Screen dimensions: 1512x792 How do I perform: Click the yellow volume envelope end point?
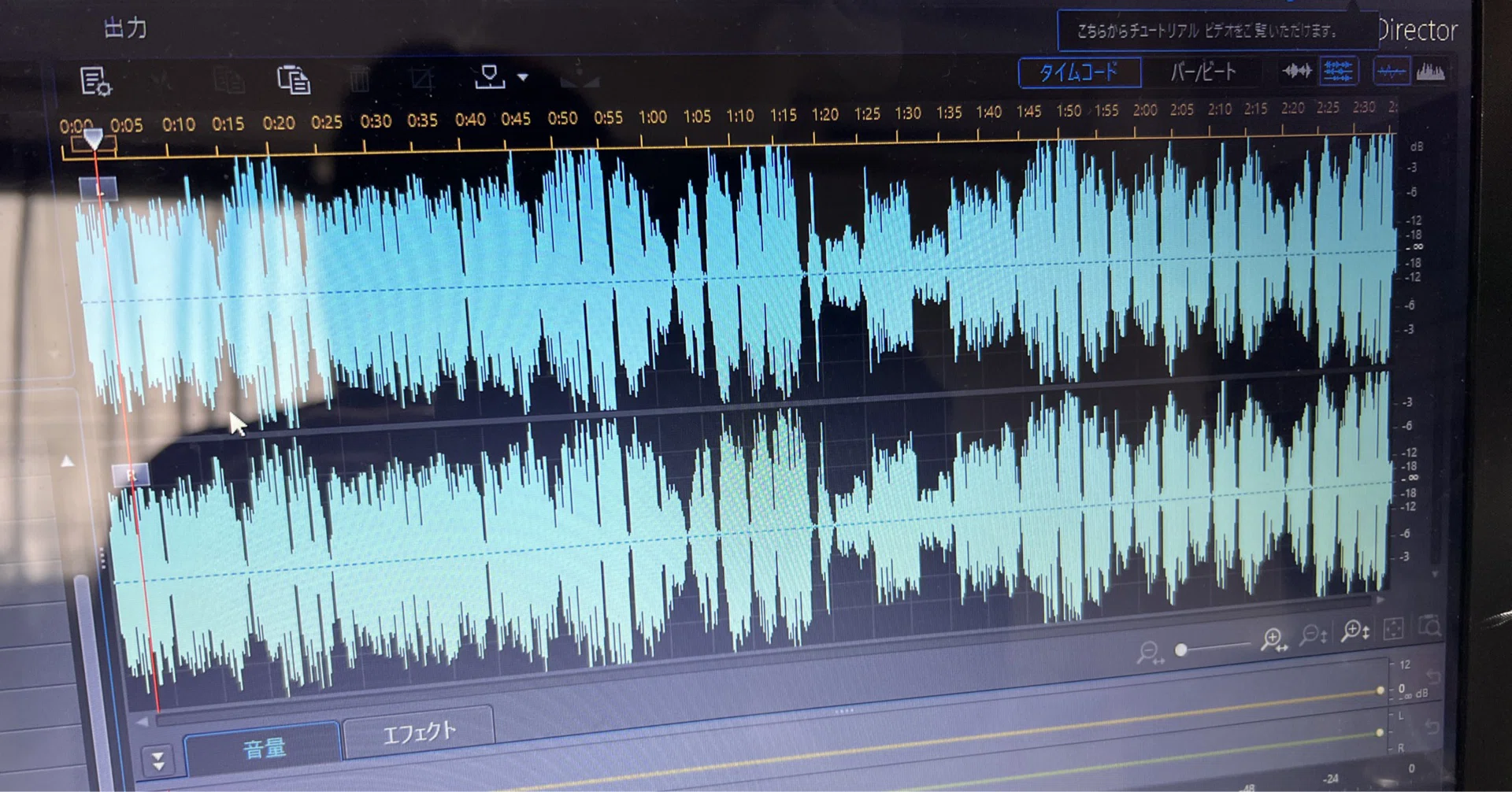pyautogui.click(x=1380, y=690)
